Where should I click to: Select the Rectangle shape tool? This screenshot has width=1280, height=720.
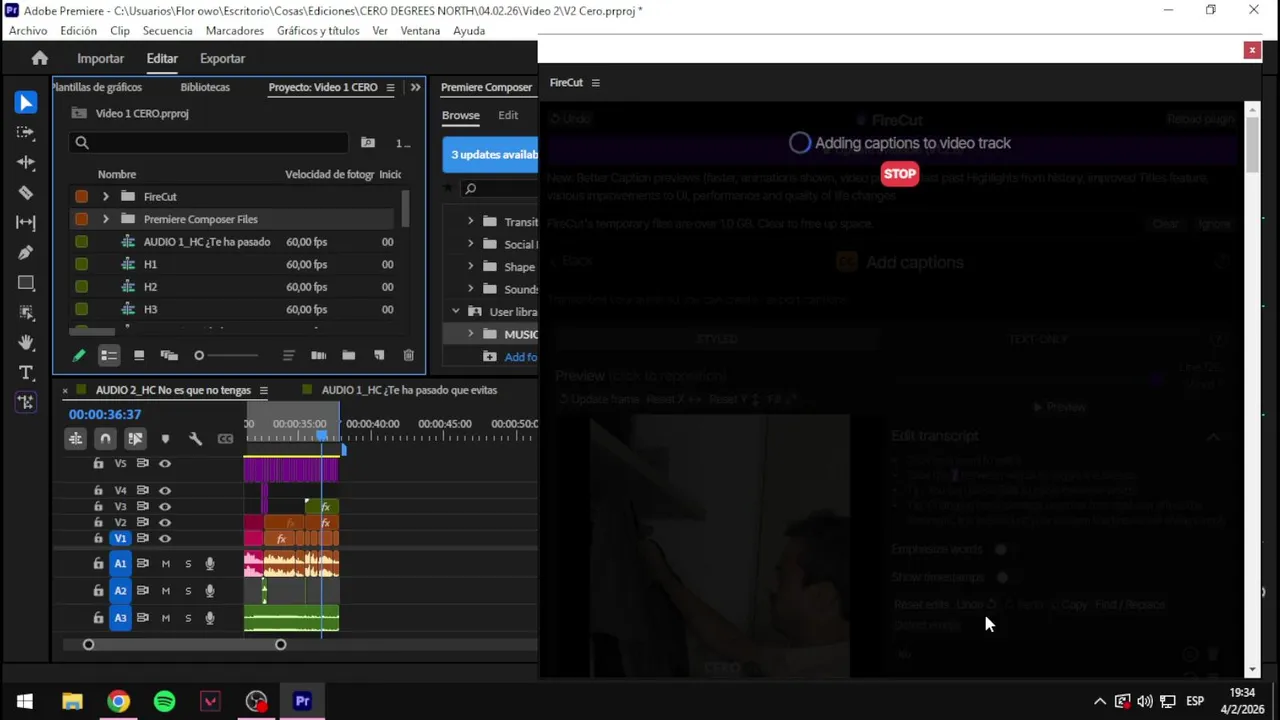click(26, 283)
